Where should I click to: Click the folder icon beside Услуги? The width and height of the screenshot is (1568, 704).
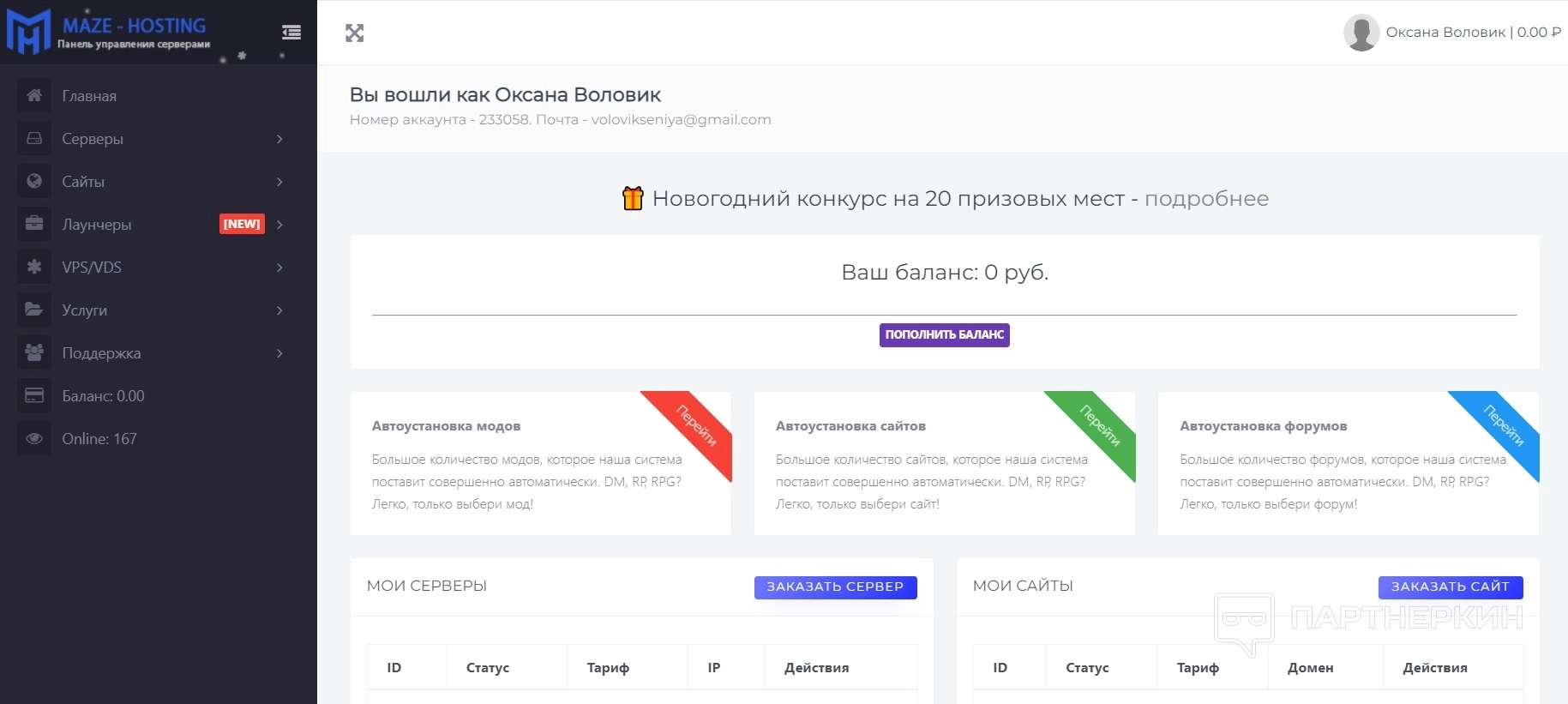pyautogui.click(x=34, y=310)
